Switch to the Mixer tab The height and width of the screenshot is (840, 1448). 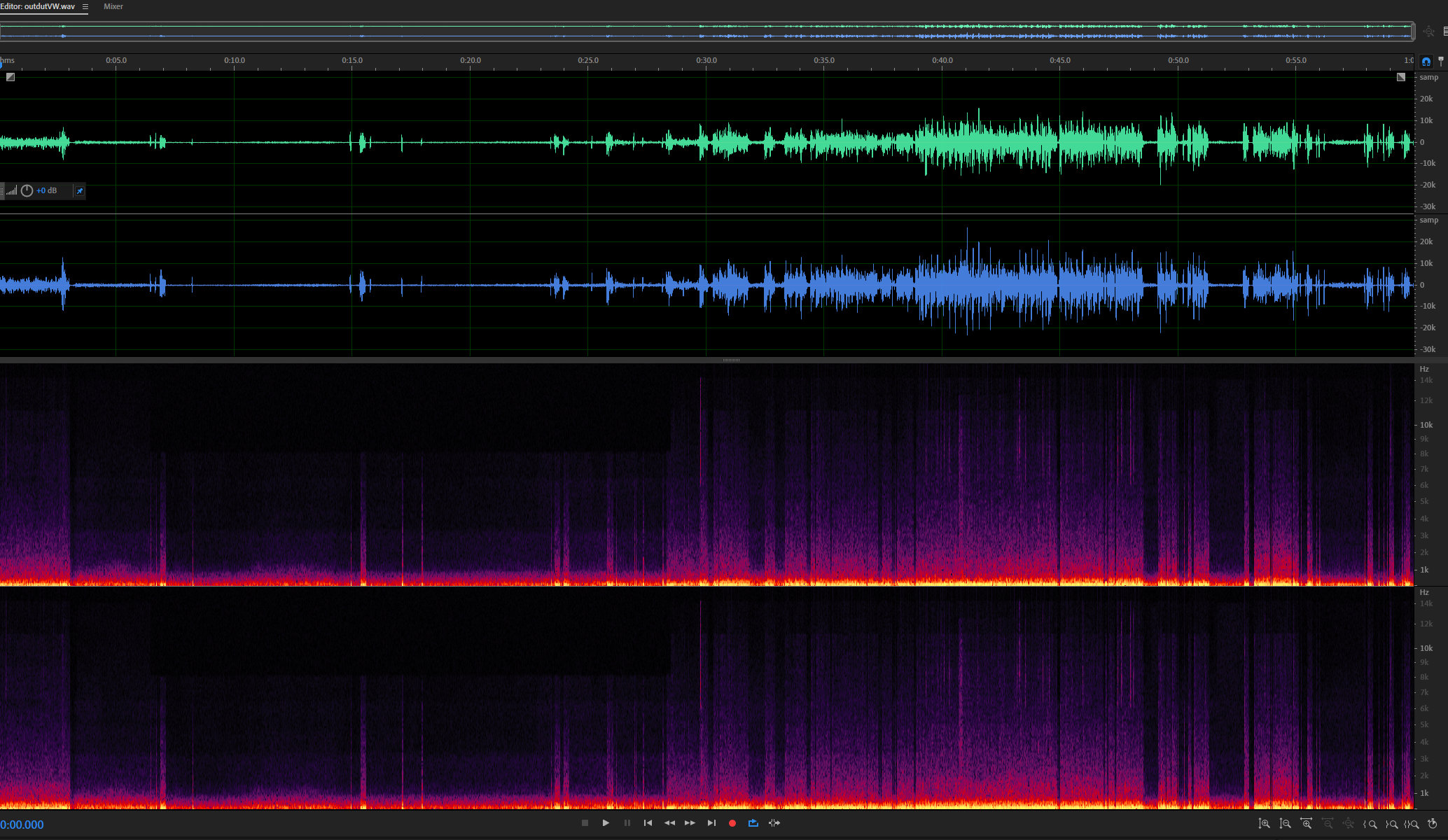click(113, 6)
